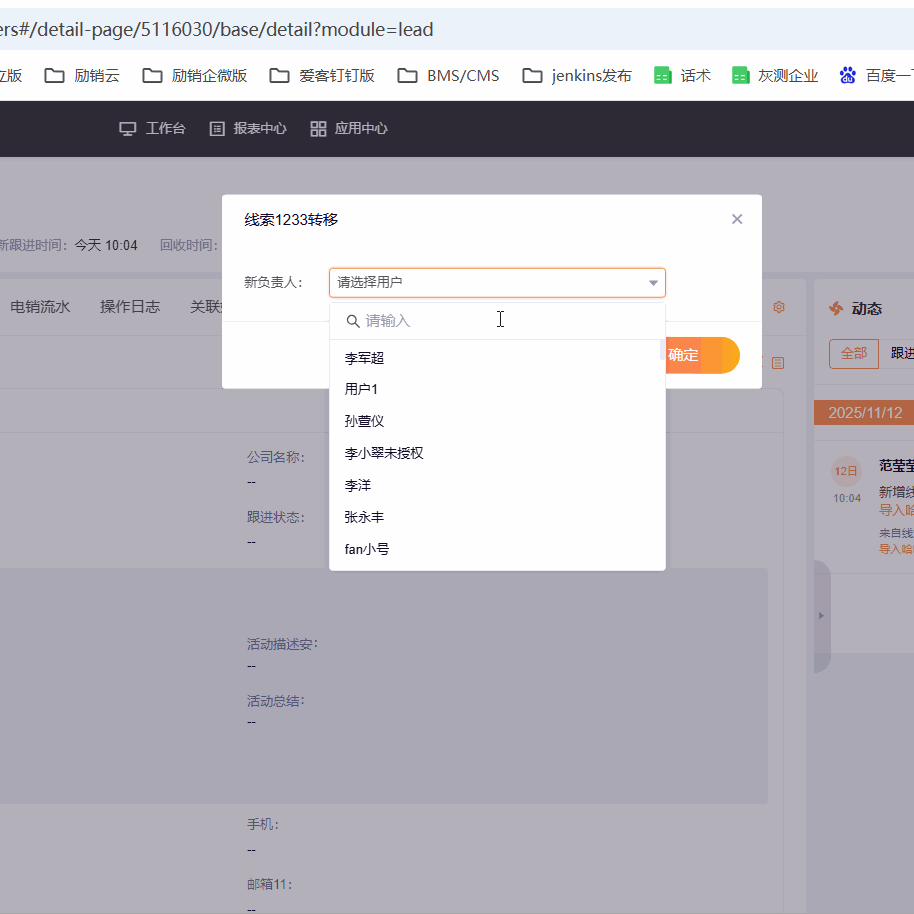The height and width of the screenshot is (914, 914).
Task: Click the Baidu icon bookmark 百度一
Action: tap(848, 74)
